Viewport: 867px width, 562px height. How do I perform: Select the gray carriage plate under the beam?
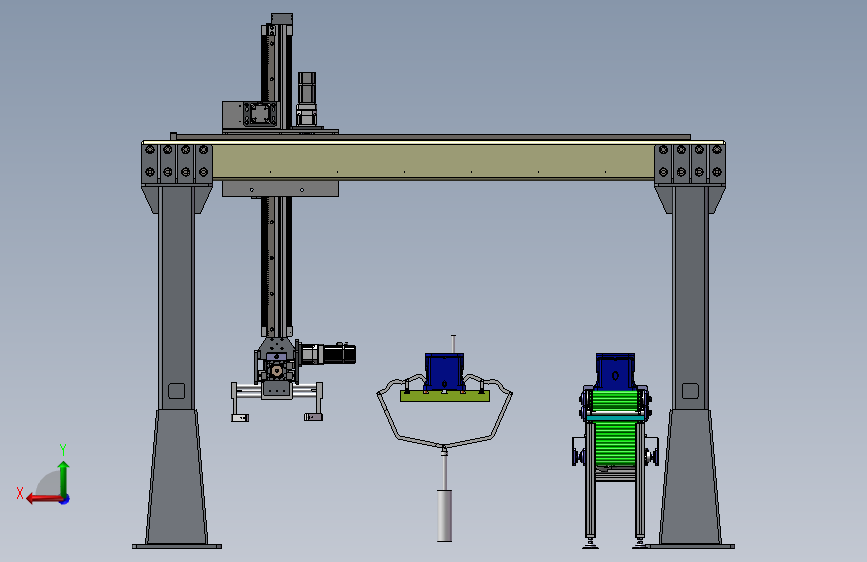pos(280,188)
